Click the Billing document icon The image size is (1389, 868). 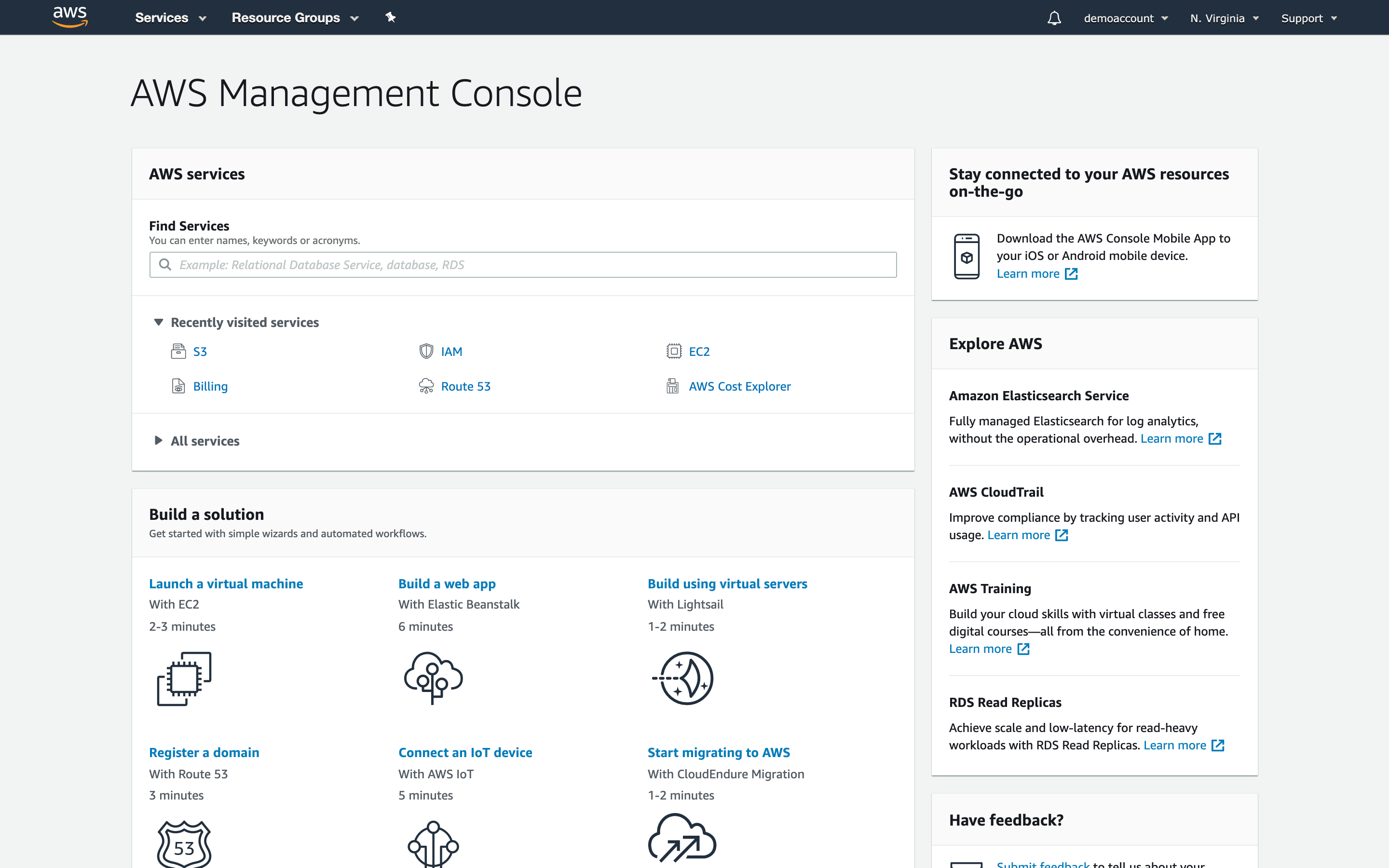coord(178,386)
